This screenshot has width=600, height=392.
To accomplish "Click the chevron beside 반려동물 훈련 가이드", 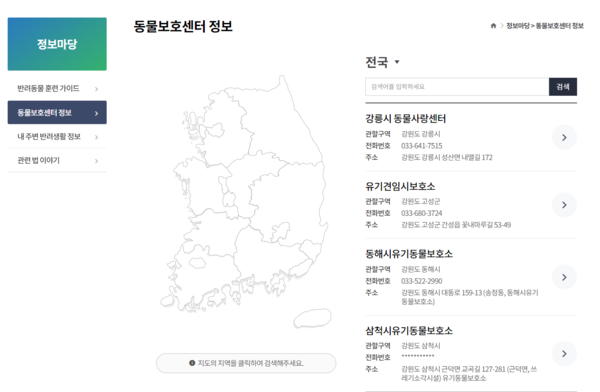I will tap(96, 89).
